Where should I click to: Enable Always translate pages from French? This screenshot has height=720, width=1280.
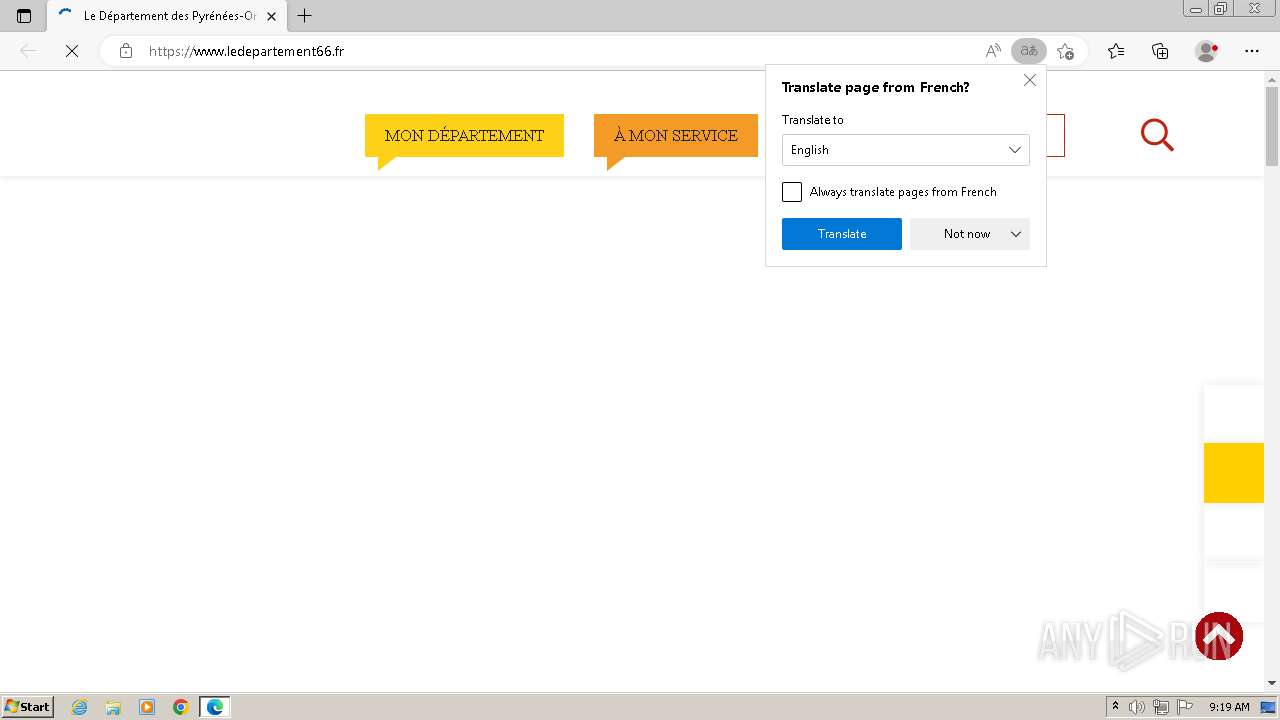pos(792,192)
